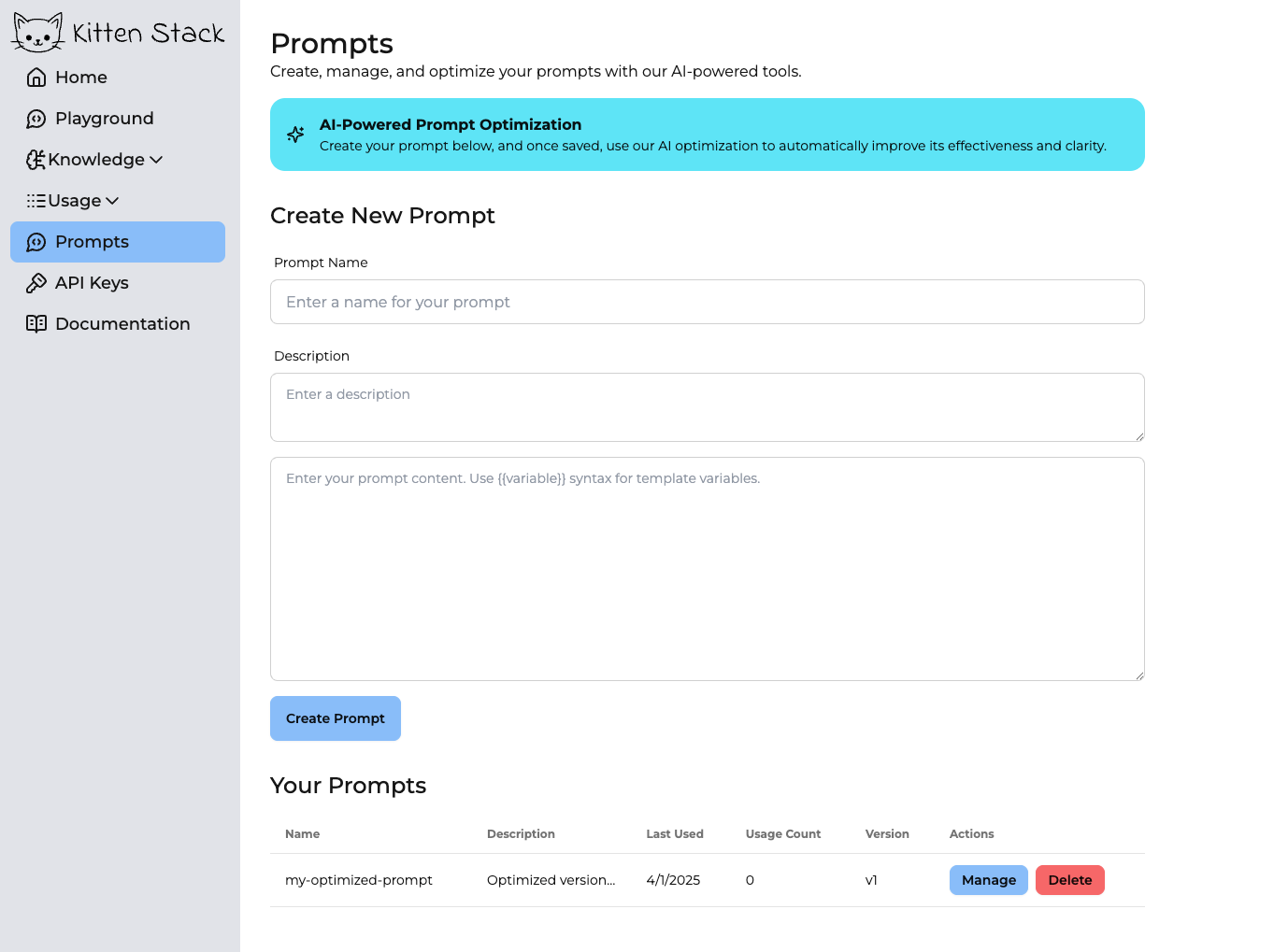The width and height of the screenshot is (1274, 952).
Task: Click the Usage list icon
Action: click(36, 201)
